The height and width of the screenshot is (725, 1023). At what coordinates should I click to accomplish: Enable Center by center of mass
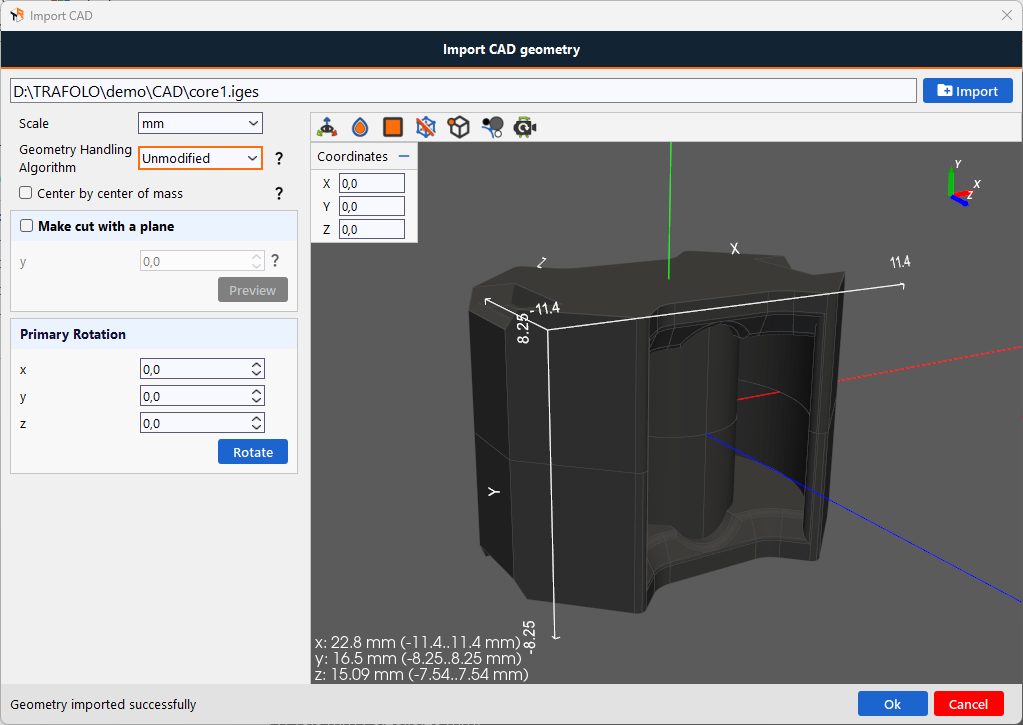tap(24, 192)
